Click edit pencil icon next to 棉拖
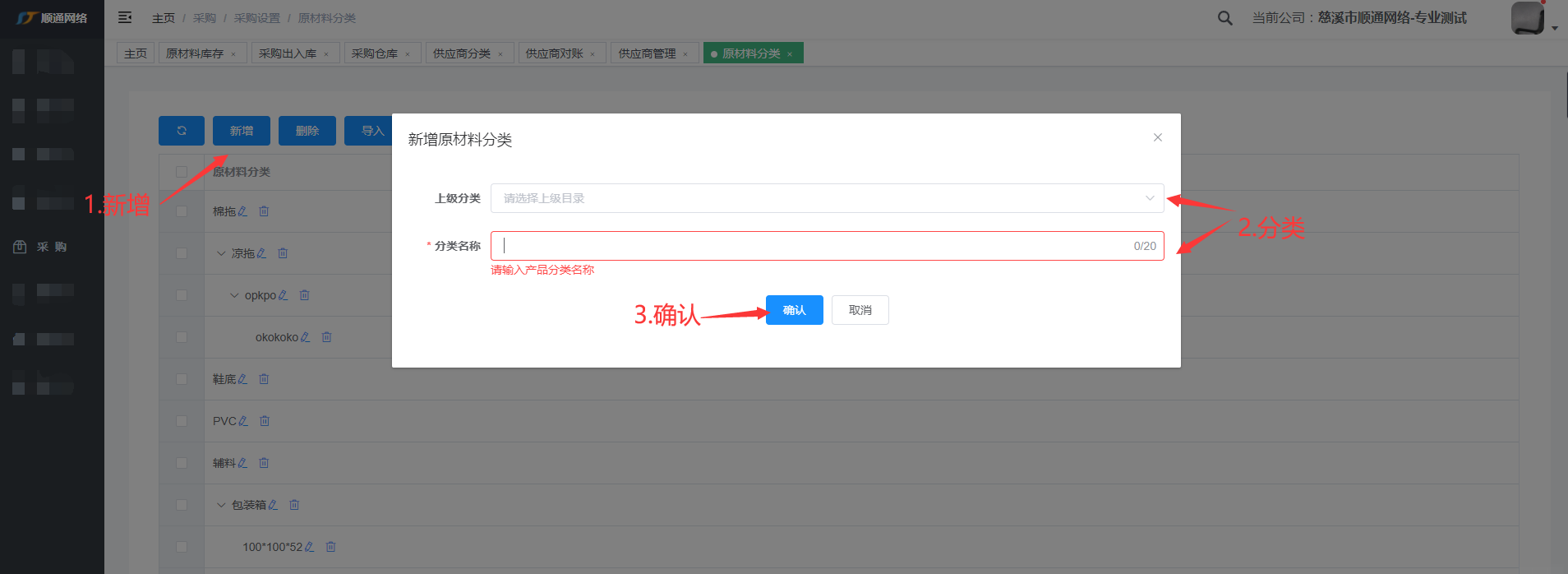The image size is (1568, 574). tap(242, 211)
